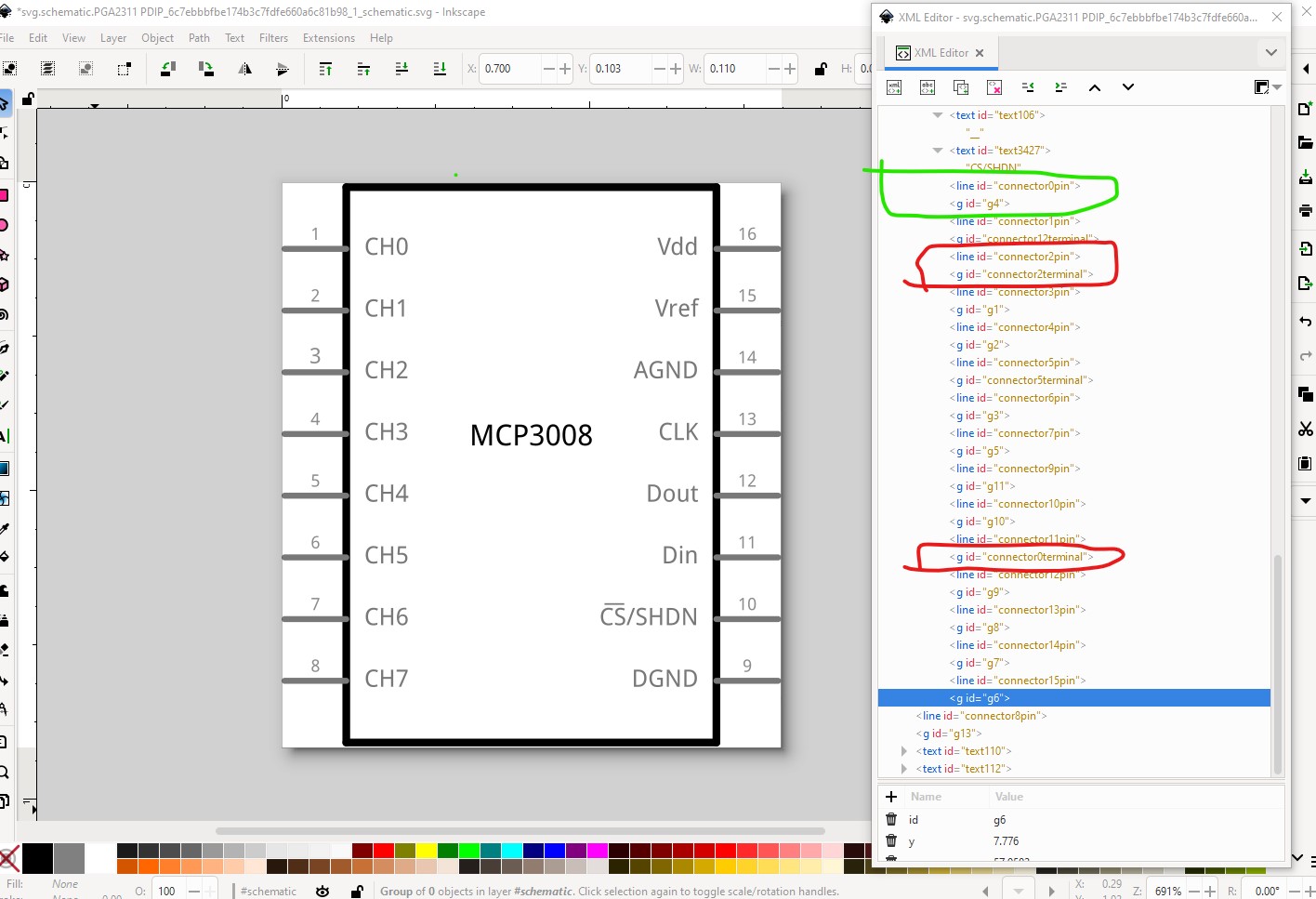Click the raise selection to top icon
The height and width of the screenshot is (899, 1316).
pos(325,69)
